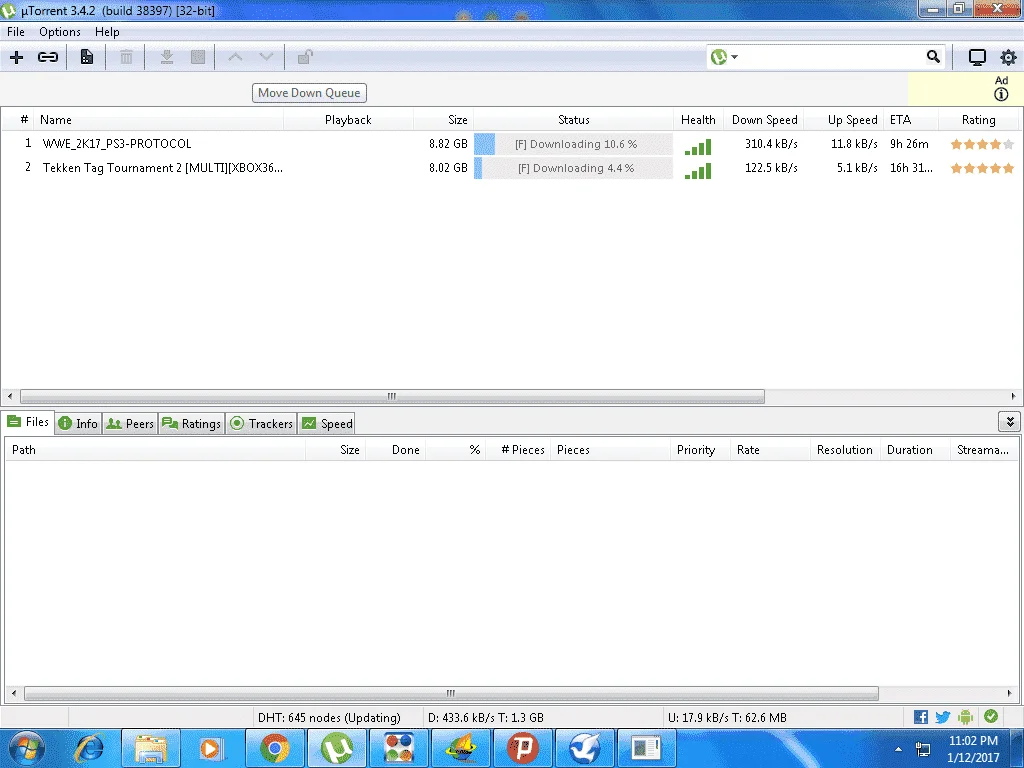1024x768 pixels.
Task: Click the Unlock Bundle padlock icon
Action: click(305, 57)
